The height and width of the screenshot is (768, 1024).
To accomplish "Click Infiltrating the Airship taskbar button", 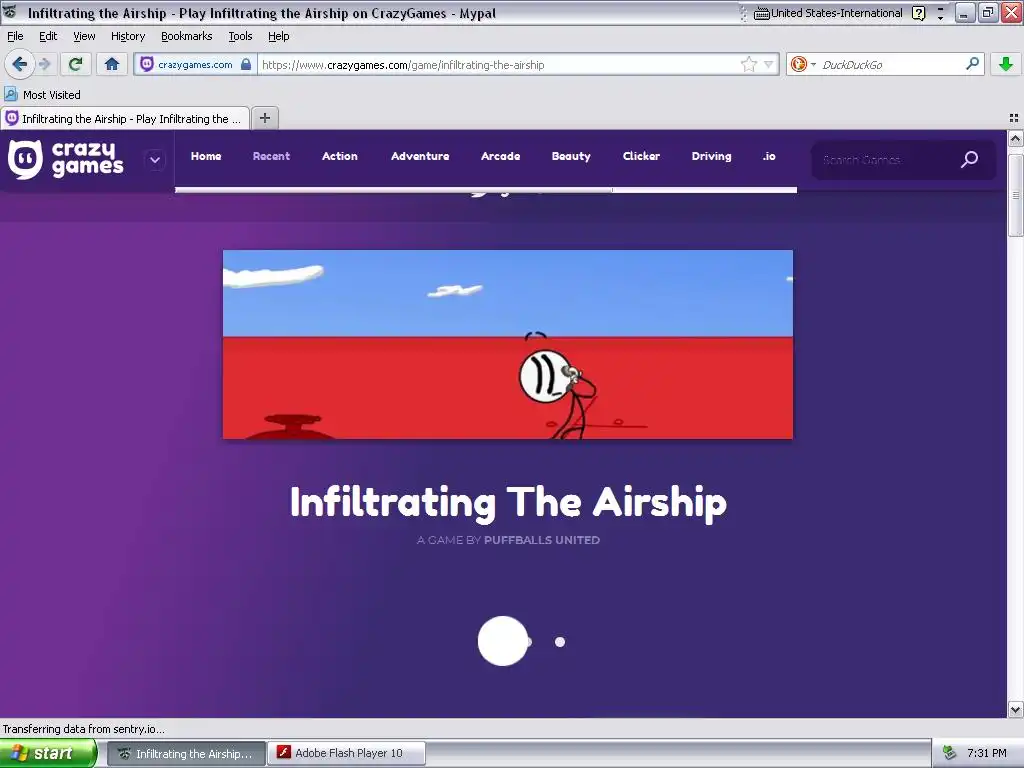I will tap(186, 754).
